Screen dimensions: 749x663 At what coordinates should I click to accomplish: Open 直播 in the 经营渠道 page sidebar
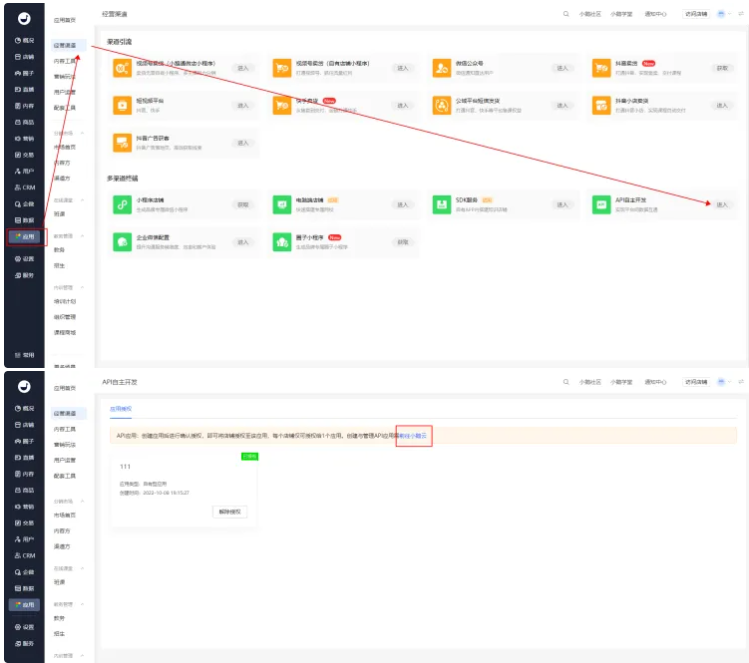(24, 89)
